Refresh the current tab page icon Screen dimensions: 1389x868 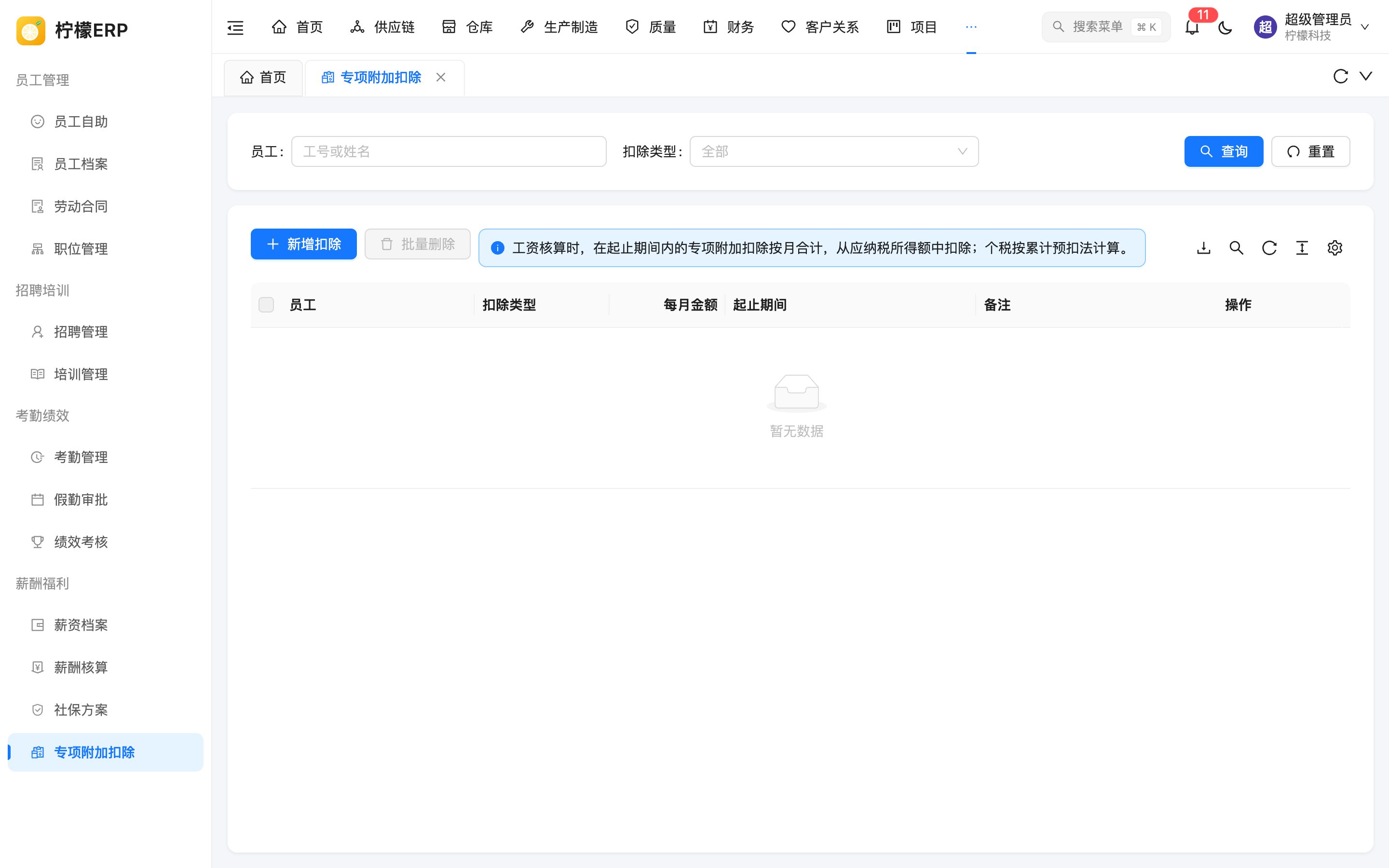[x=1340, y=76]
